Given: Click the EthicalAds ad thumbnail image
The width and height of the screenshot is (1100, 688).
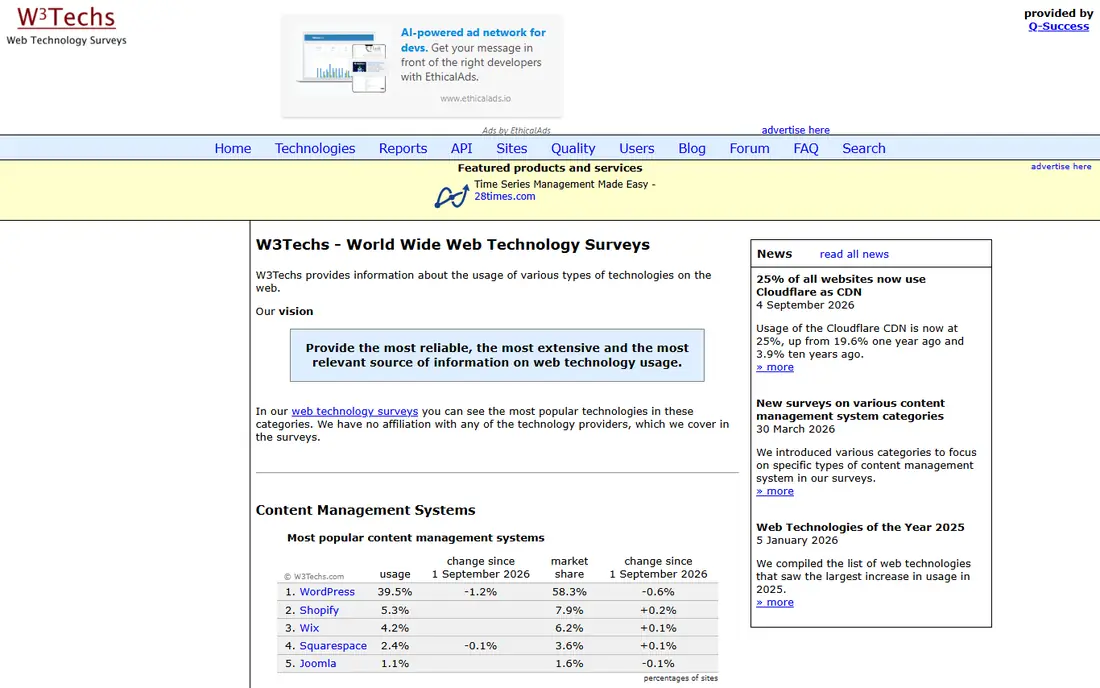Looking at the screenshot, I should point(343,62).
